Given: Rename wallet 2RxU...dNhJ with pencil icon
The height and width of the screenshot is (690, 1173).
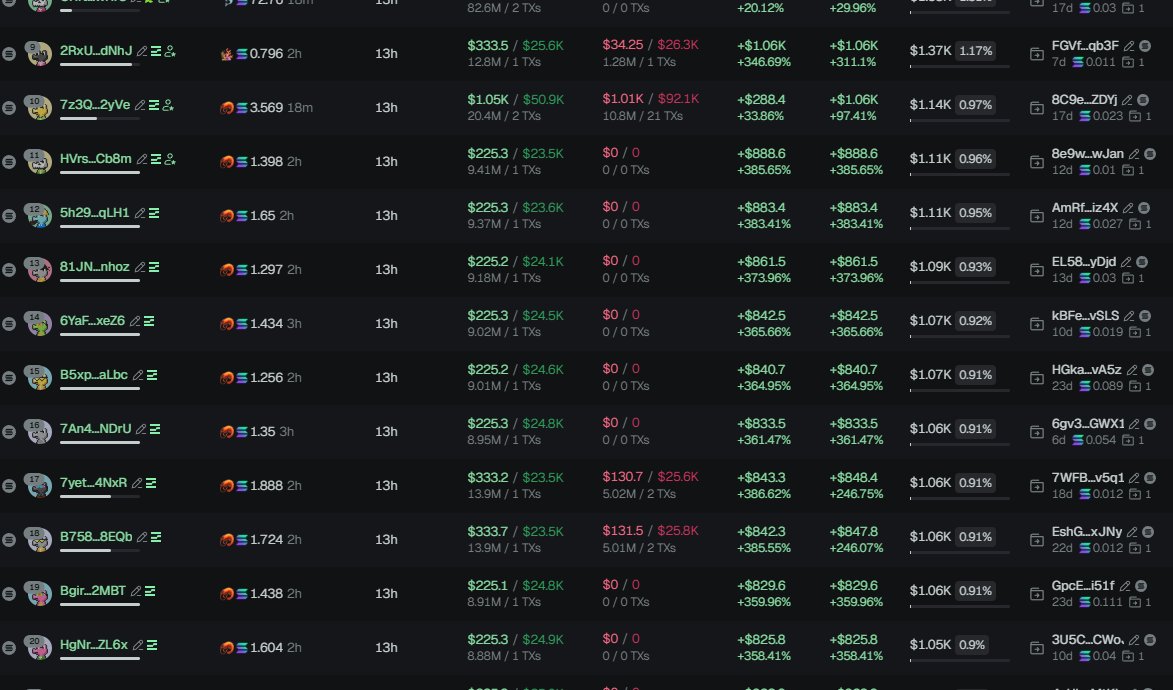Looking at the screenshot, I should click(142, 51).
